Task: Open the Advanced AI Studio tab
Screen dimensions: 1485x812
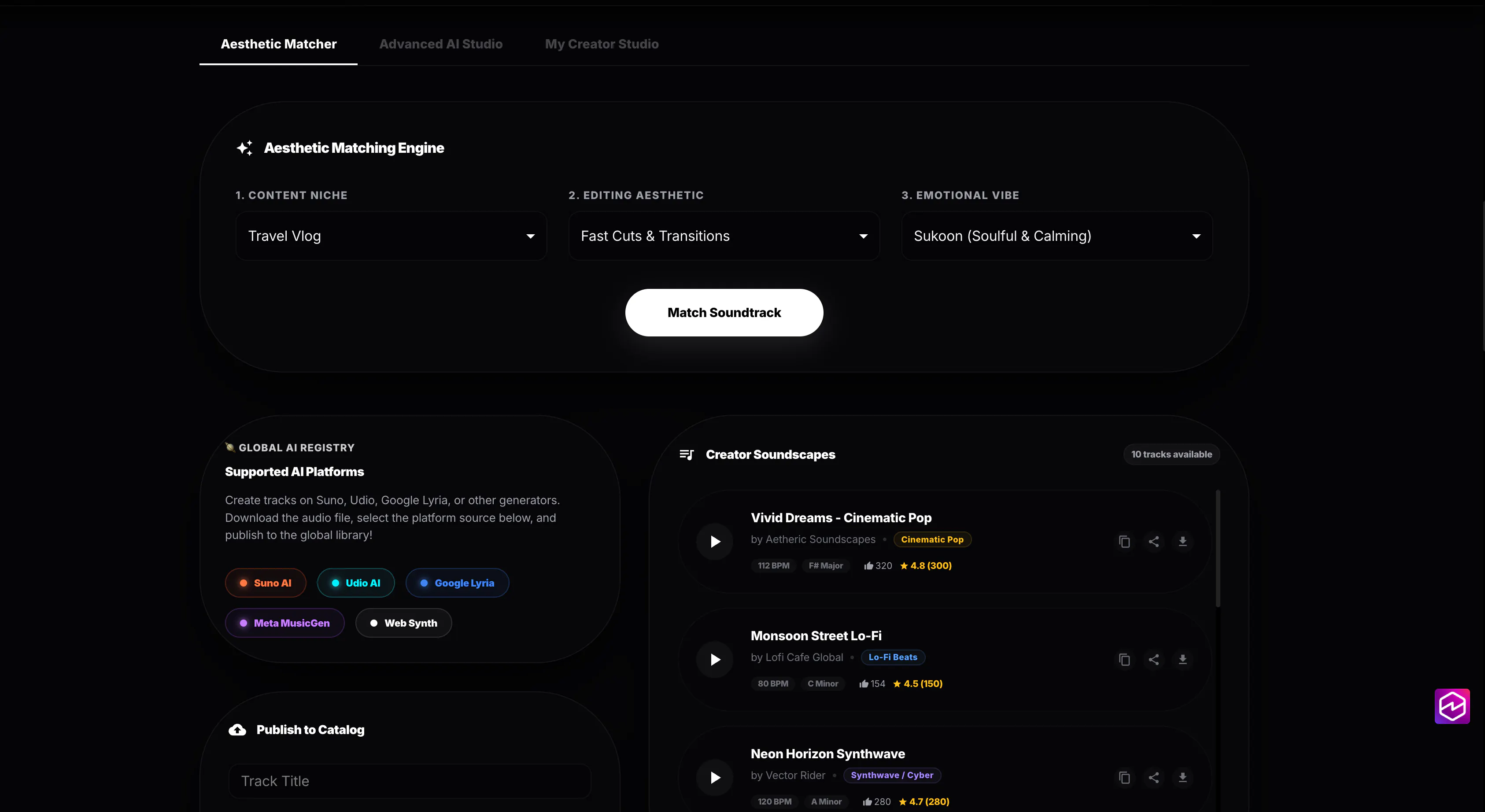Action: [441, 44]
